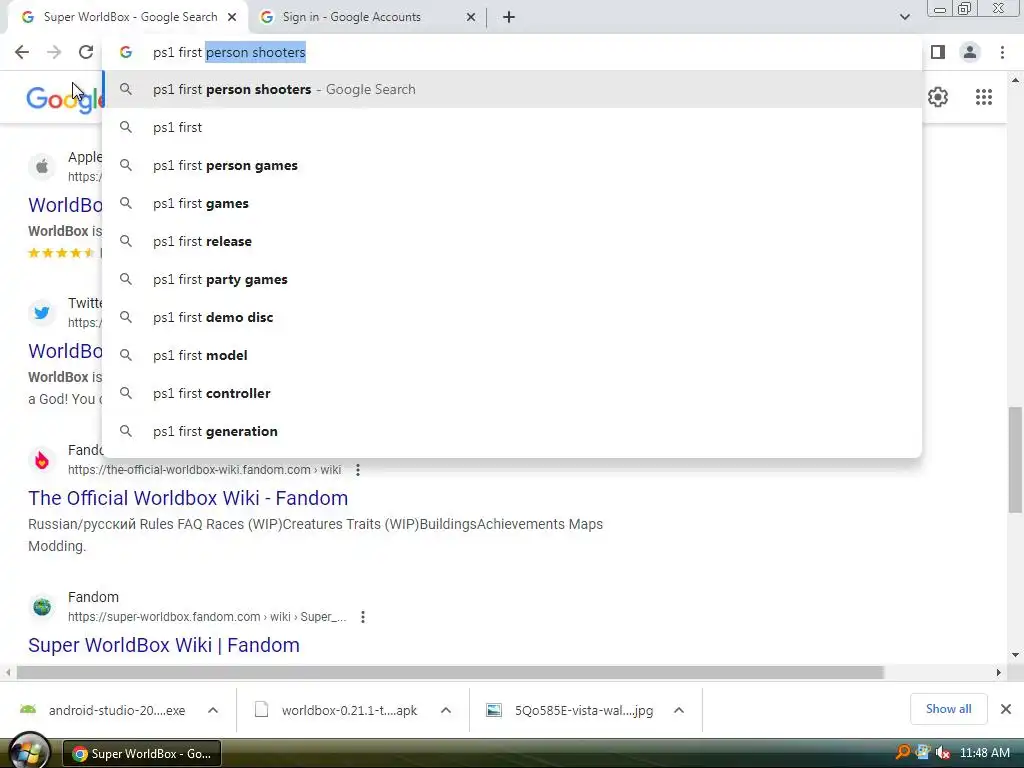Pick suggestion ps1 first demo disc
The height and width of the screenshot is (768, 1024).
pyautogui.click(x=512, y=317)
